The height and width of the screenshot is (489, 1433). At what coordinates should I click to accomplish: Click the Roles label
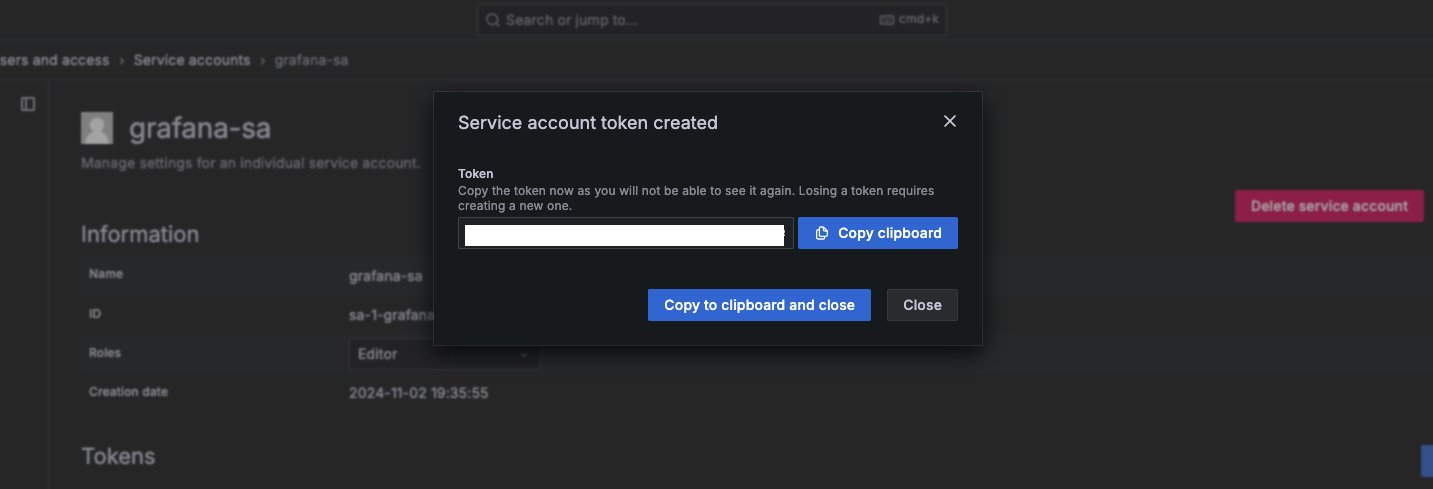click(x=105, y=353)
